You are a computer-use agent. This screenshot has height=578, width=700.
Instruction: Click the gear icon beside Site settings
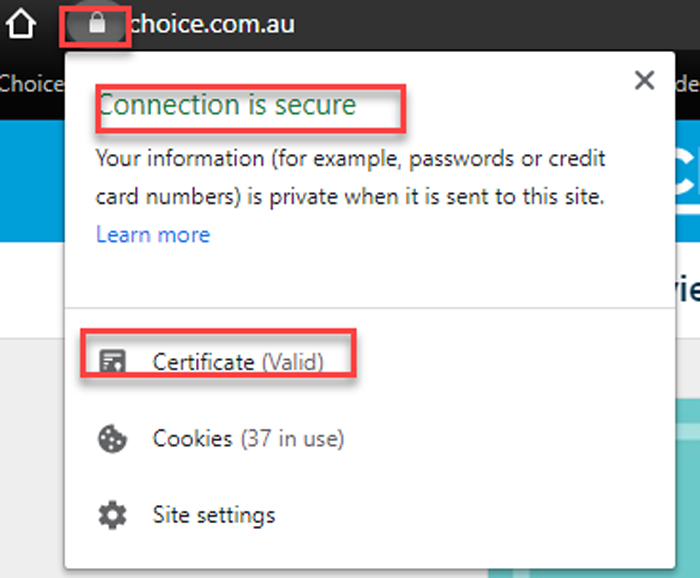112,516
